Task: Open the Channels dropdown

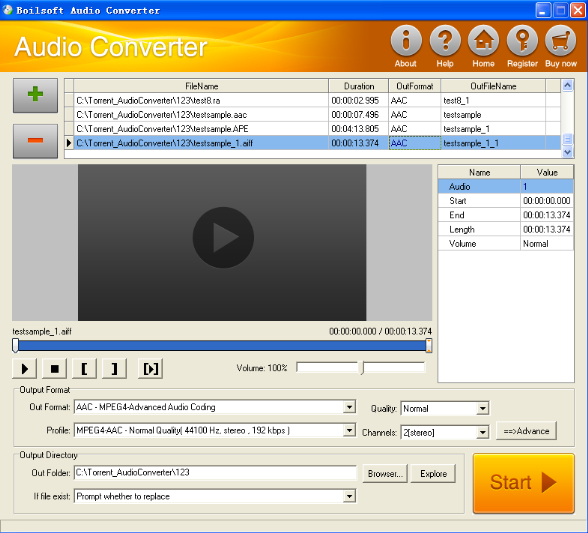Action: (483, 432)
